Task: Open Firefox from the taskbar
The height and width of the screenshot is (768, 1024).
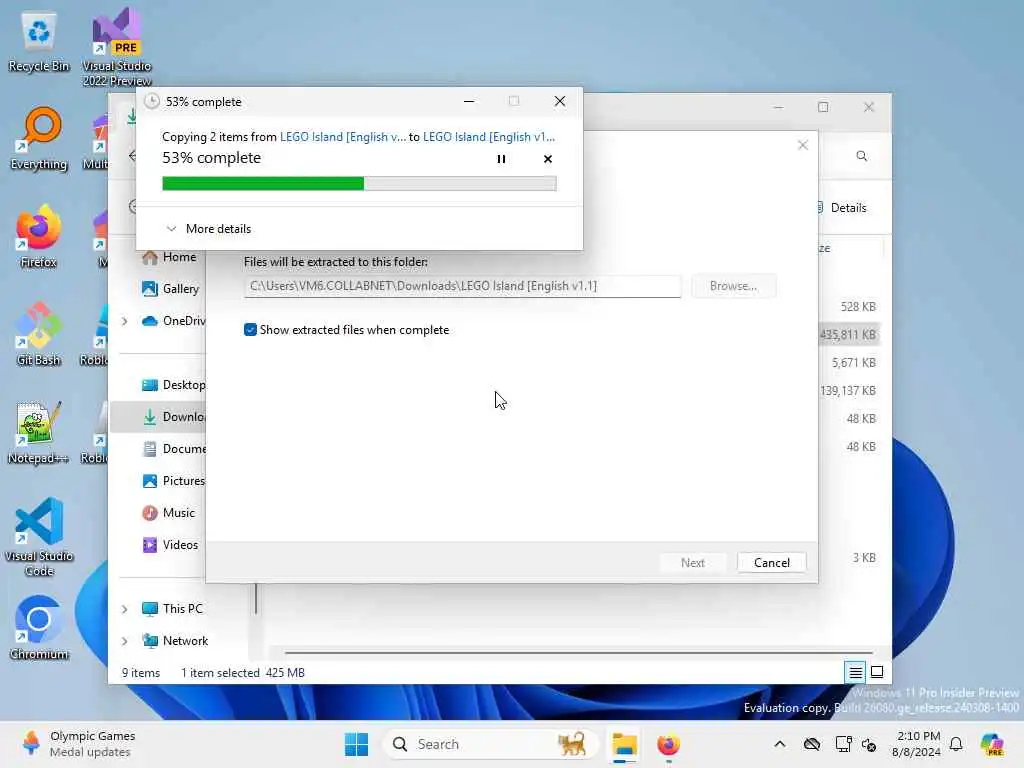Action: (x=668, y=744)
